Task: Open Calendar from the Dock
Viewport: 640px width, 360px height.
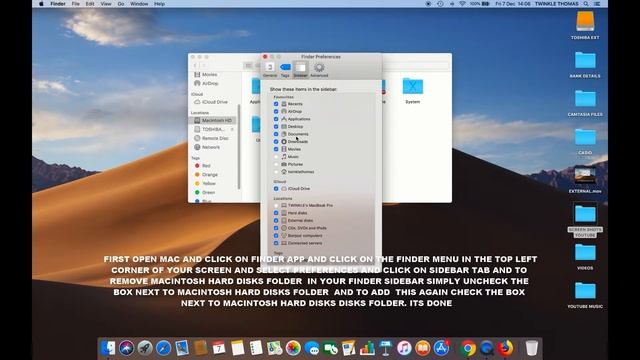Action: click(219, 348)
